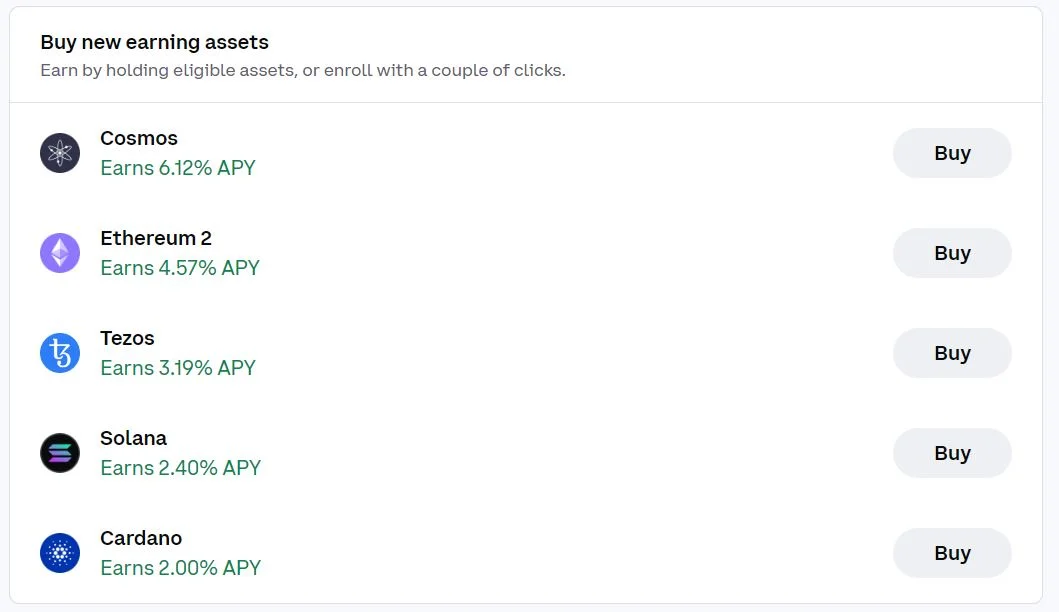Click the Earns 3.19% APY label
The width and height of the screenshot is (1059, 612).
point(178,368)
